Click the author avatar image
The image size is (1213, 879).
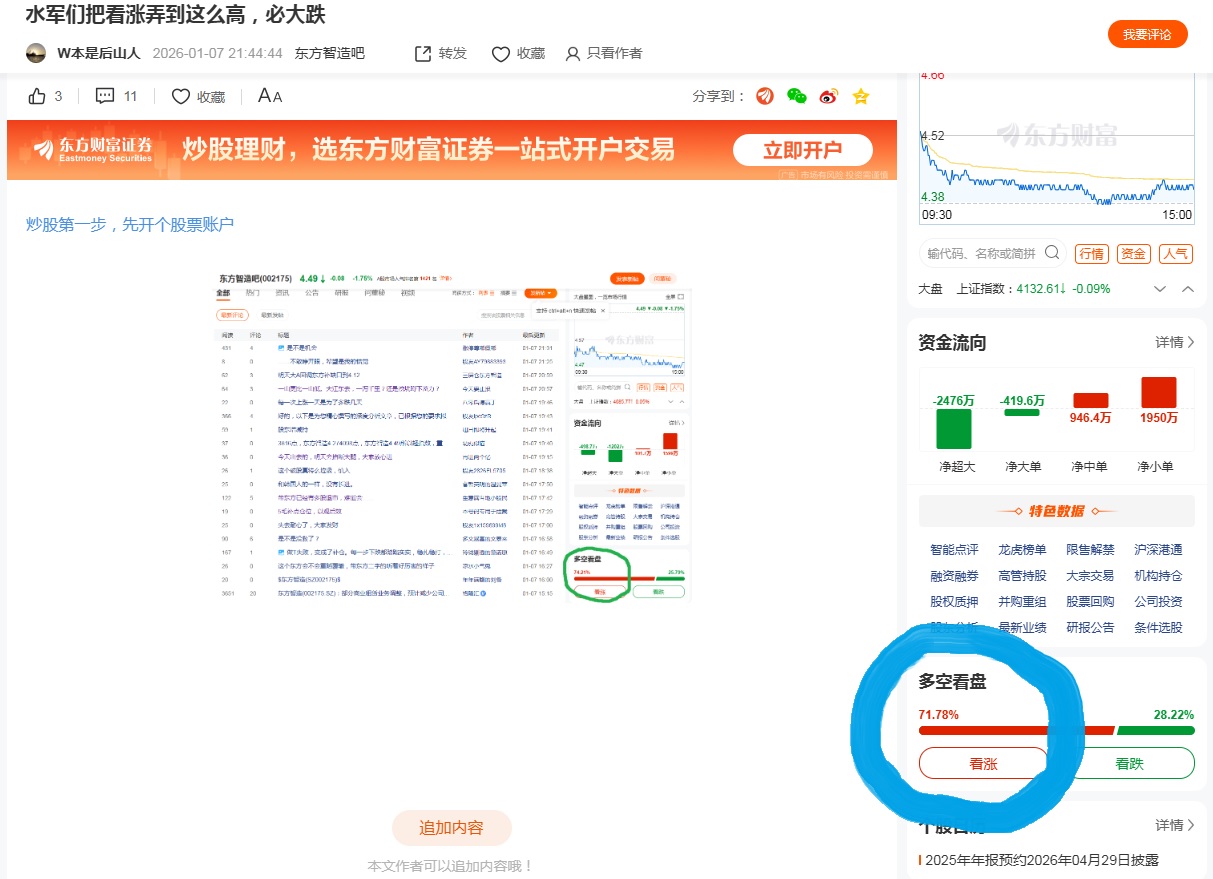pyautogui.click(x=36, y=53)
